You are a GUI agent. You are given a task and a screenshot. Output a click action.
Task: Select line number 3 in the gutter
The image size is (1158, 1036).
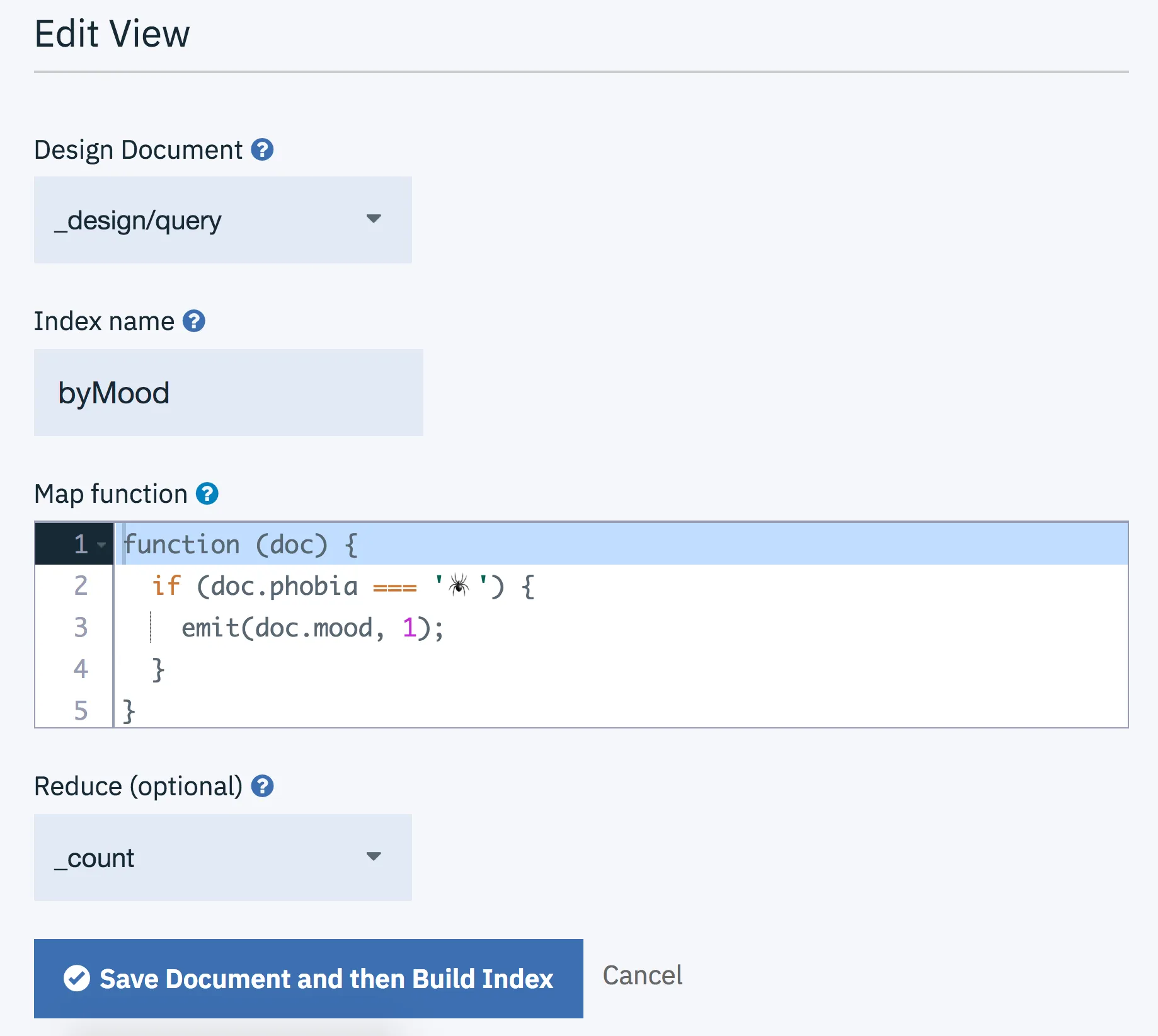coord(81,628)
